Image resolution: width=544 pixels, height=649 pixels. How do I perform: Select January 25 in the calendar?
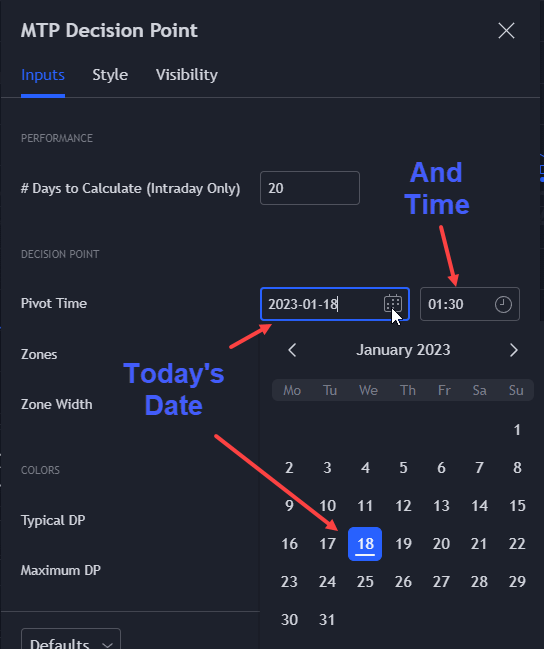(365, 582)
